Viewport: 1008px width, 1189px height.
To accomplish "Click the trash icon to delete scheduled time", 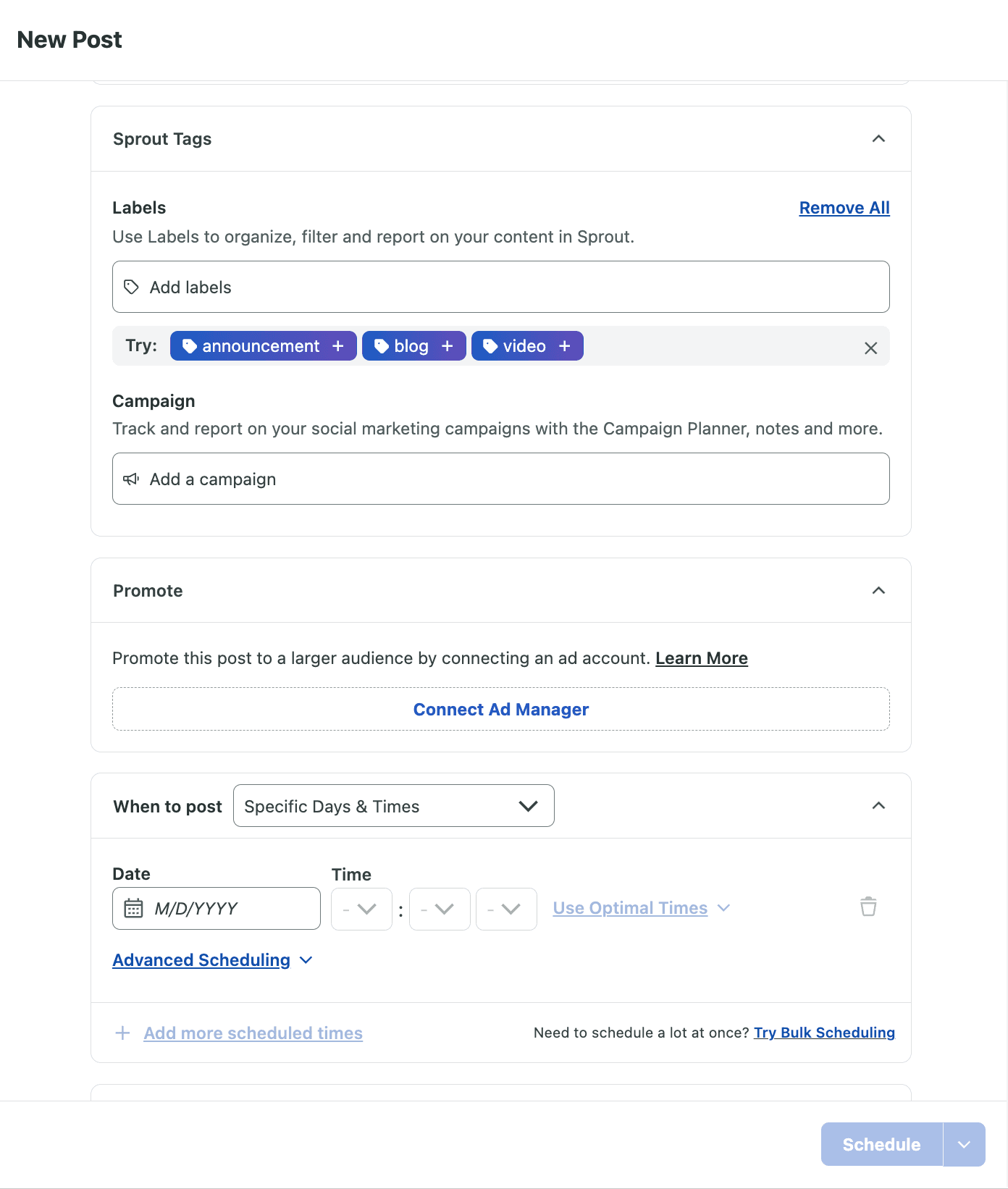I will point(868,907).
